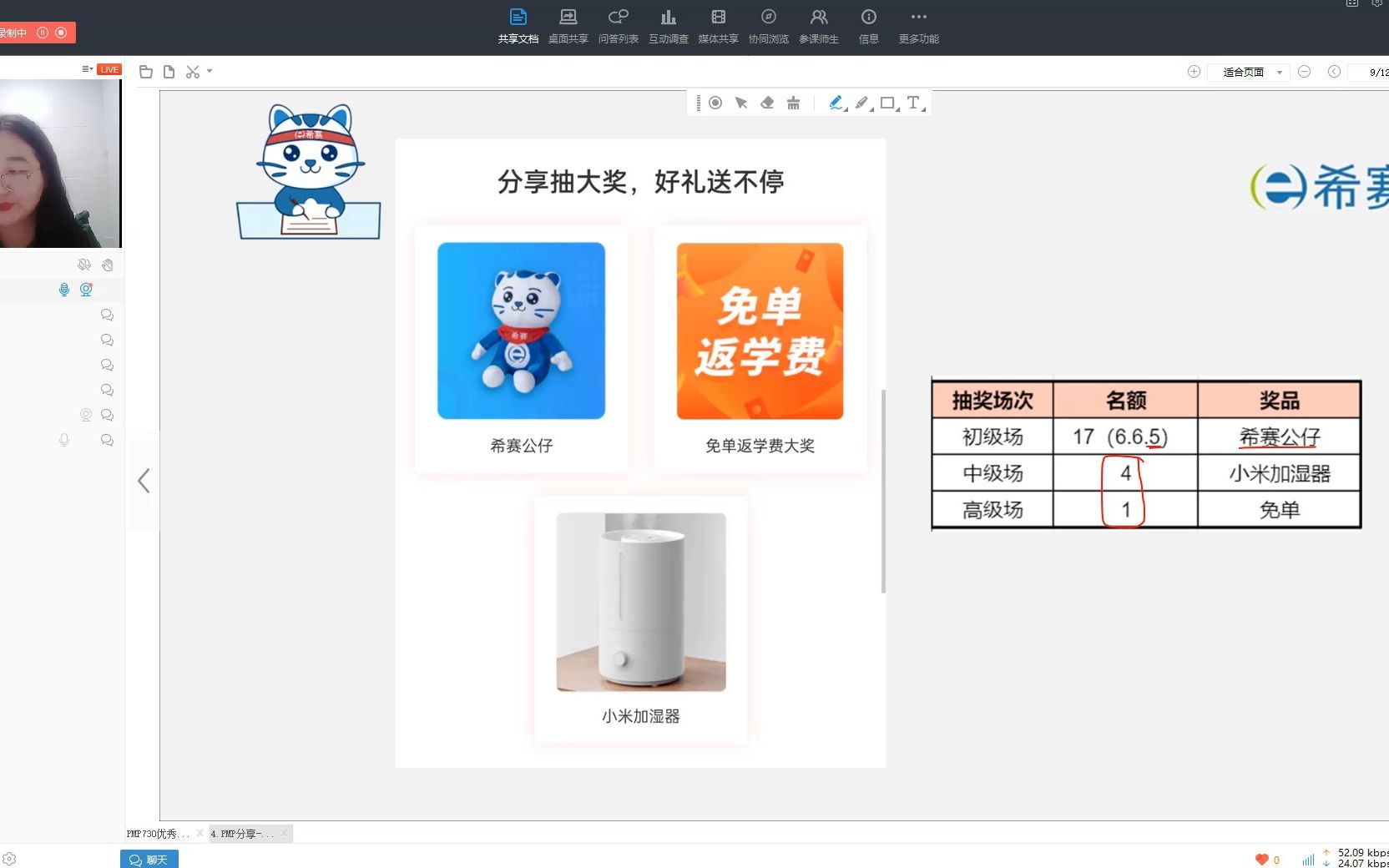Open chat with the fourth listed participant
Image resolution: width=1389 pixels, height=868 pixels.
coord(107,390)
